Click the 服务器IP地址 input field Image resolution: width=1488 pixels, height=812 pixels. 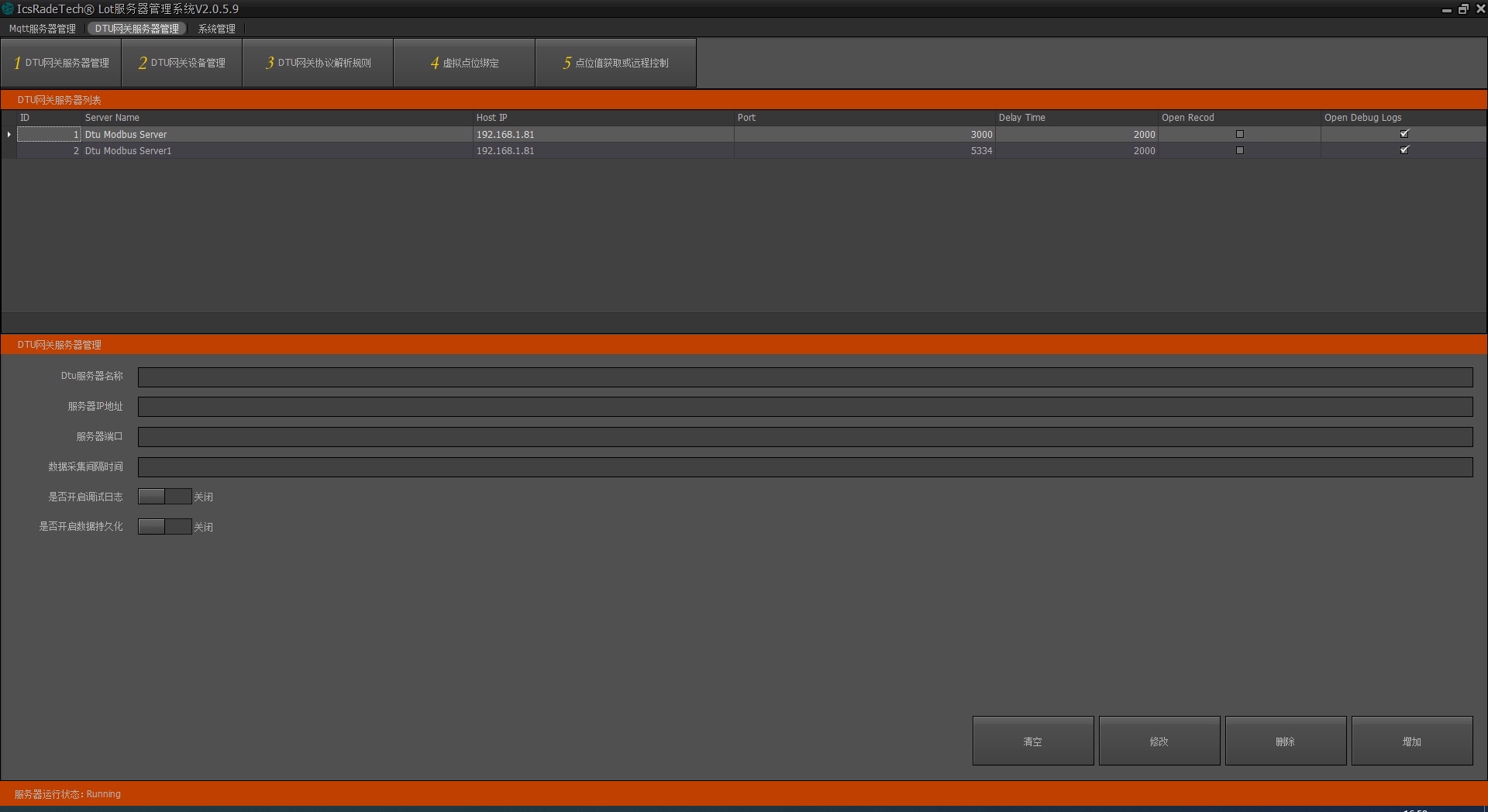(805, 408)
